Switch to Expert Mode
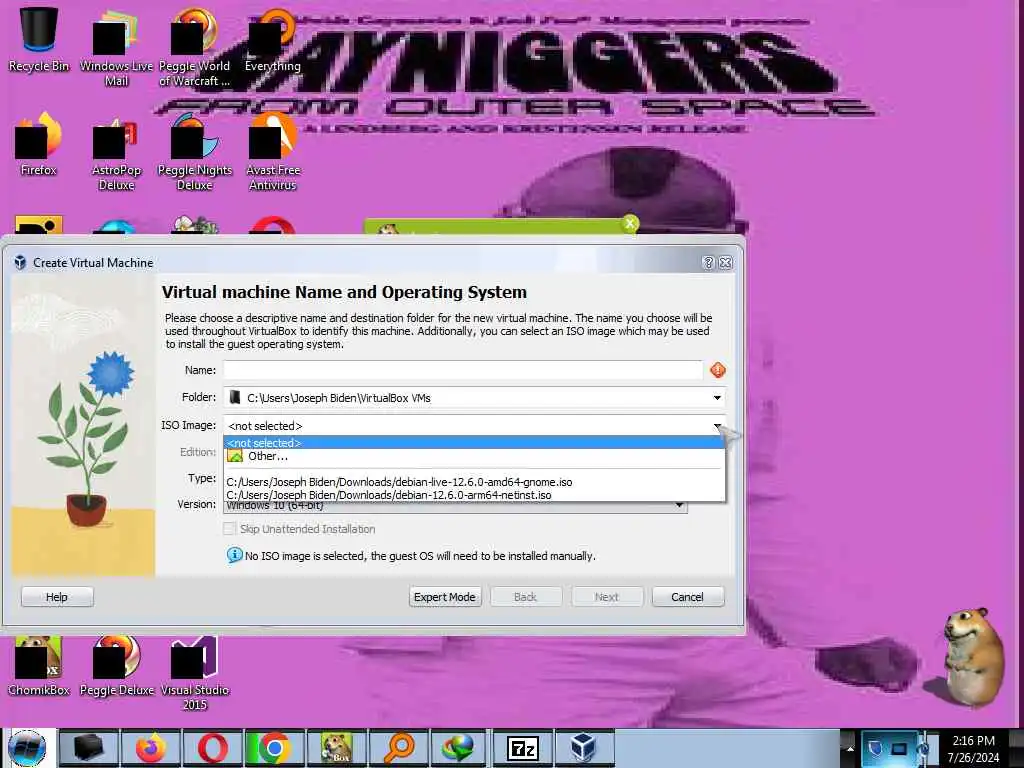1024x768 pixels. pos(445,597)
